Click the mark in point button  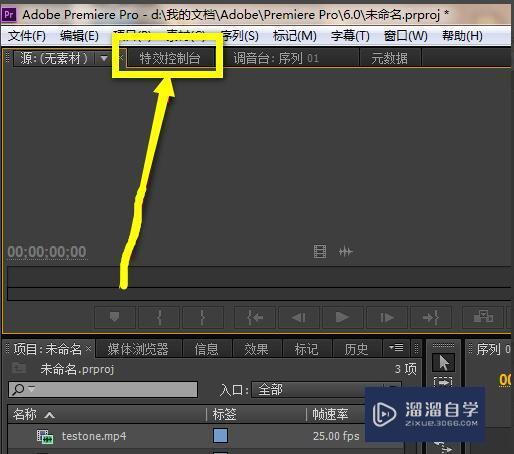[x=159, y=317]
